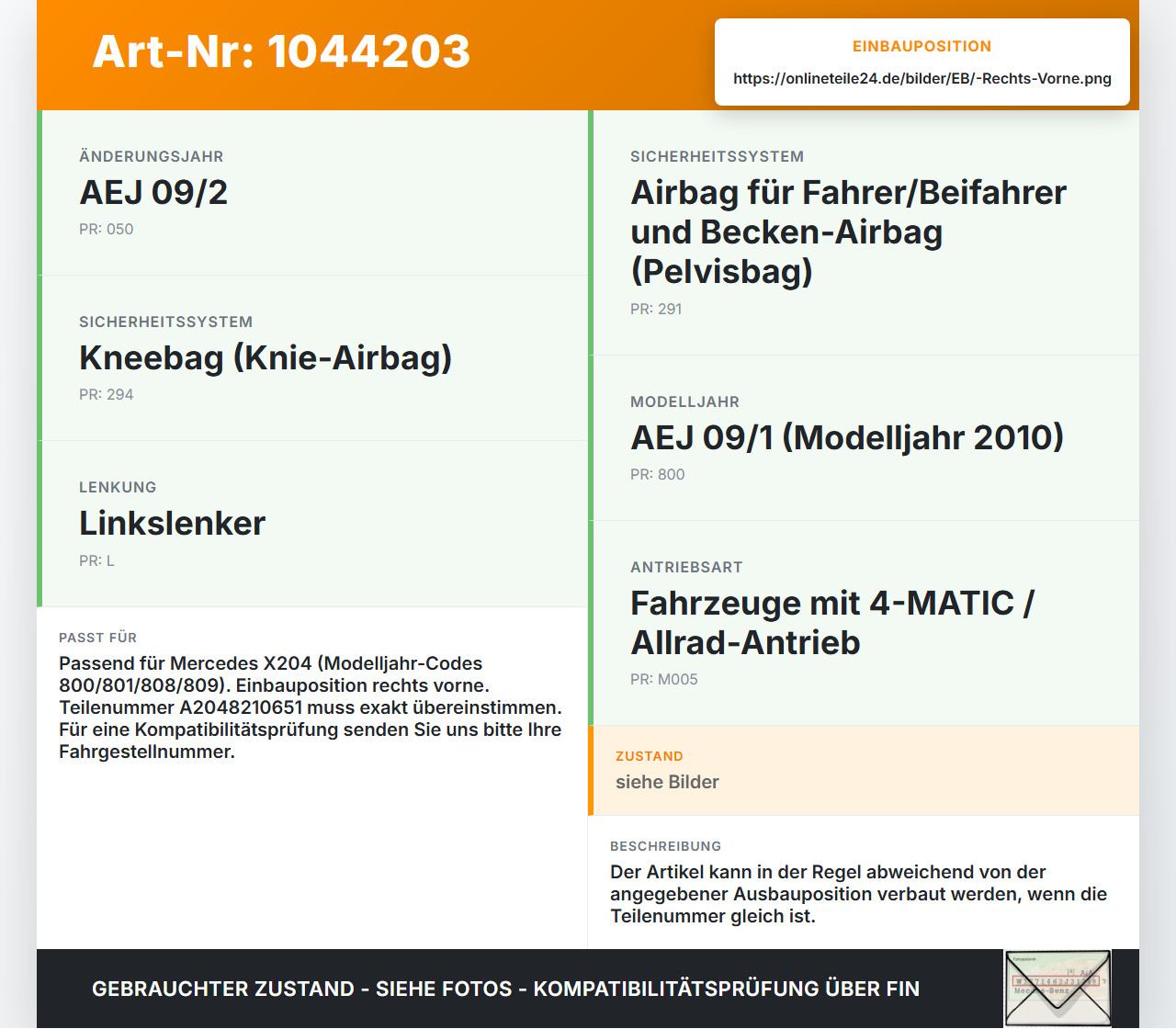Click the LENKUNG label
The height and width of the screenshot is (1029, 1176).
click(118, 487)
